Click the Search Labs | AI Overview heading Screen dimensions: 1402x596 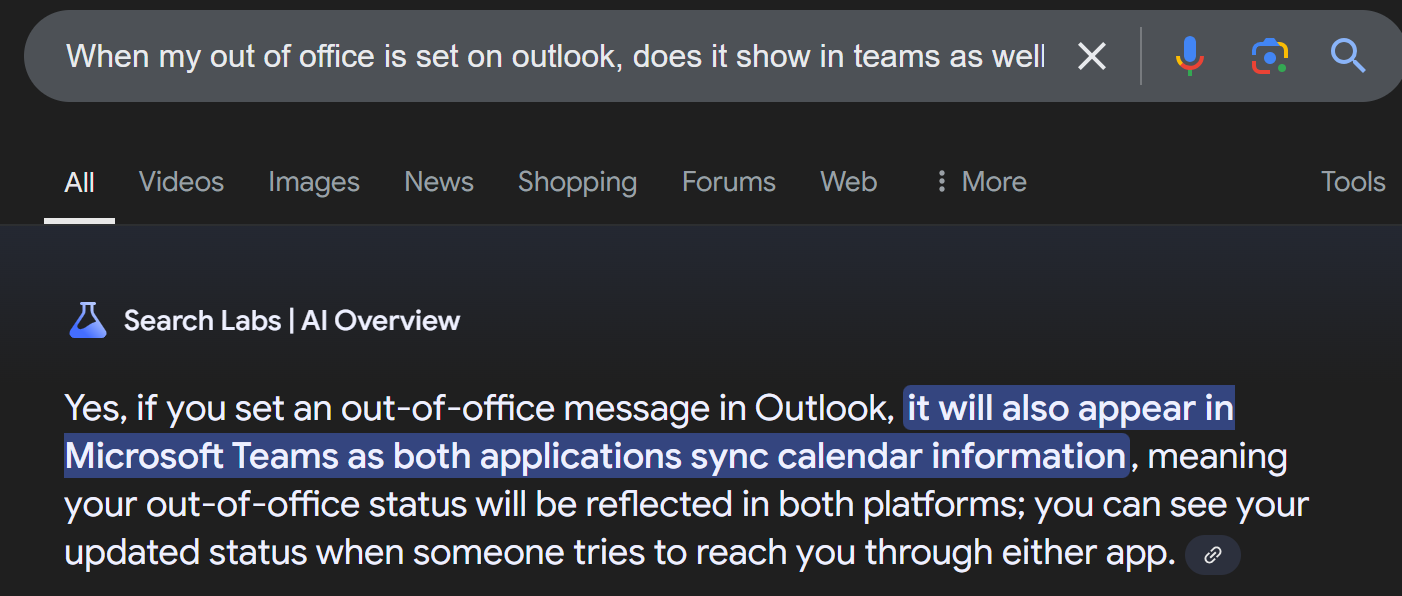(292, 320)
